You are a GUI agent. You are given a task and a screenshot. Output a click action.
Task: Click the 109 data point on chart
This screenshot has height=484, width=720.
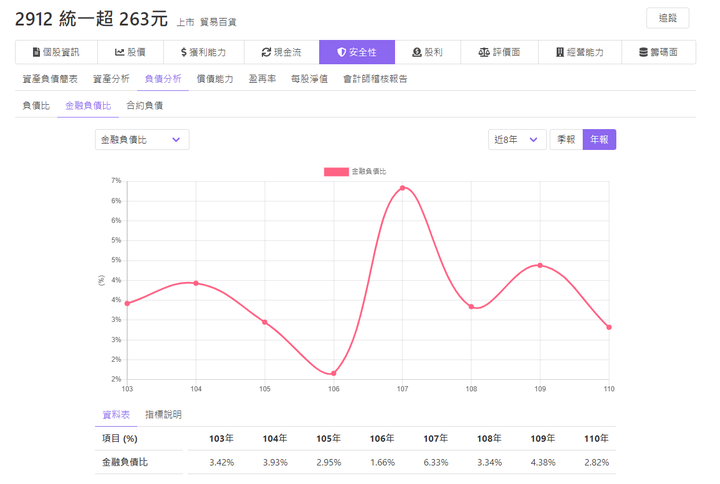point(540,265)
